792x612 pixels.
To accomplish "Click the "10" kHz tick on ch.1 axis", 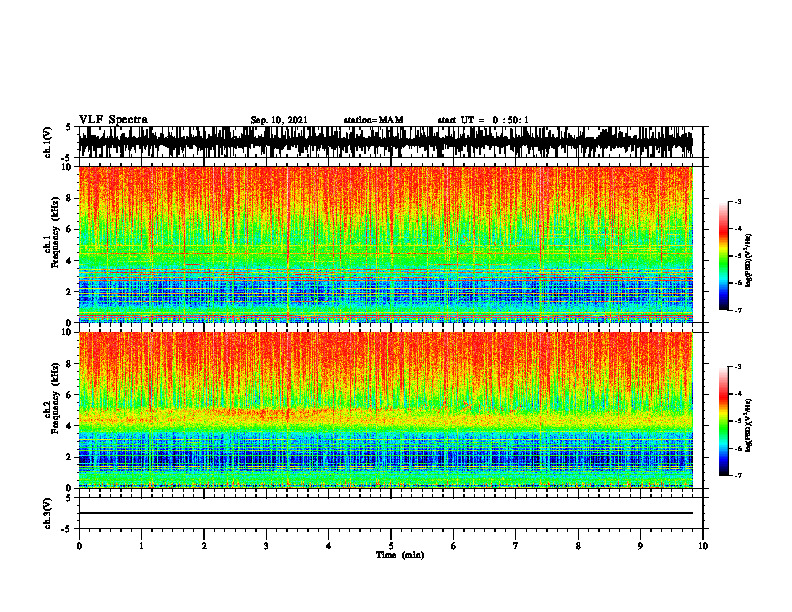I will 68,167.
